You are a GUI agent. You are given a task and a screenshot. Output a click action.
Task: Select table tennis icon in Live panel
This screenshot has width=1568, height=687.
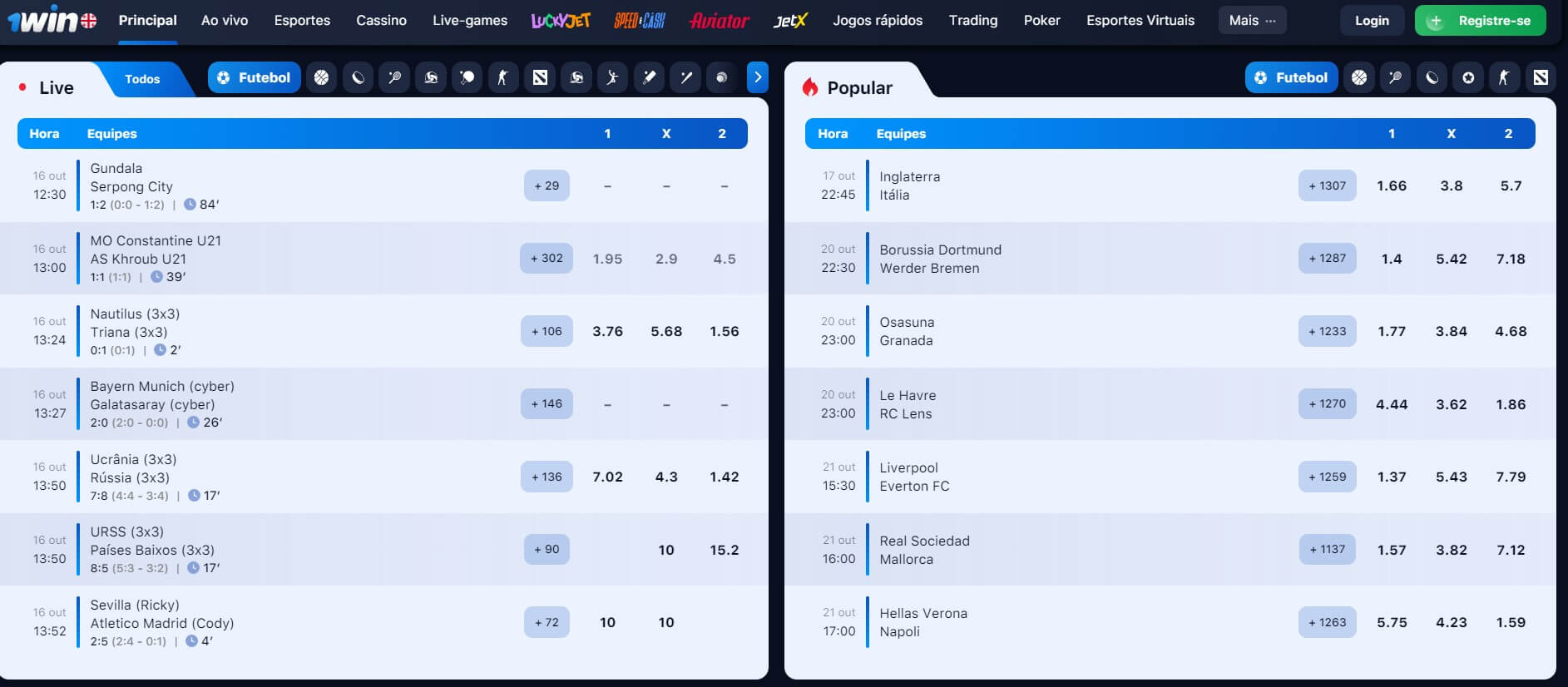(467, 77)
